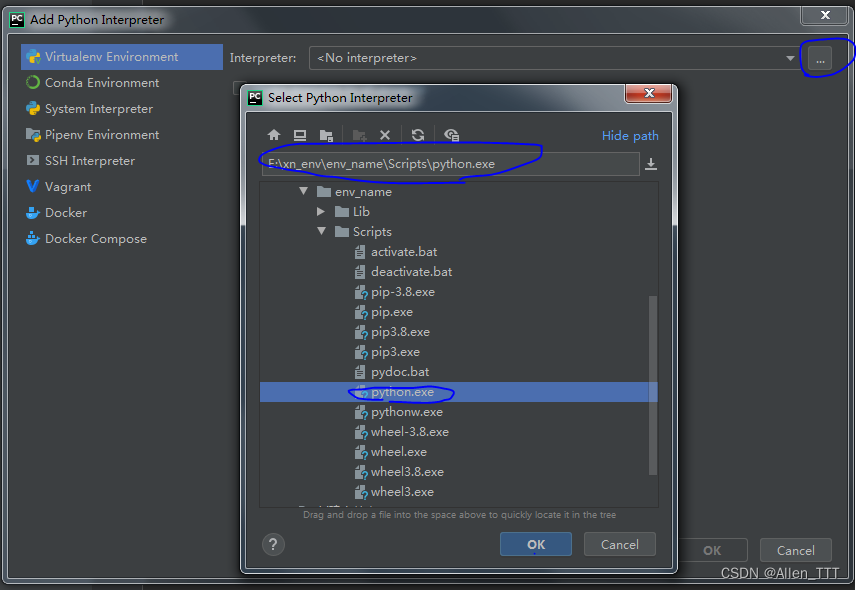This screenshot has height=590, width=856.
Task: Toggle show hidden files and directories
Action: tap(451, 135)
